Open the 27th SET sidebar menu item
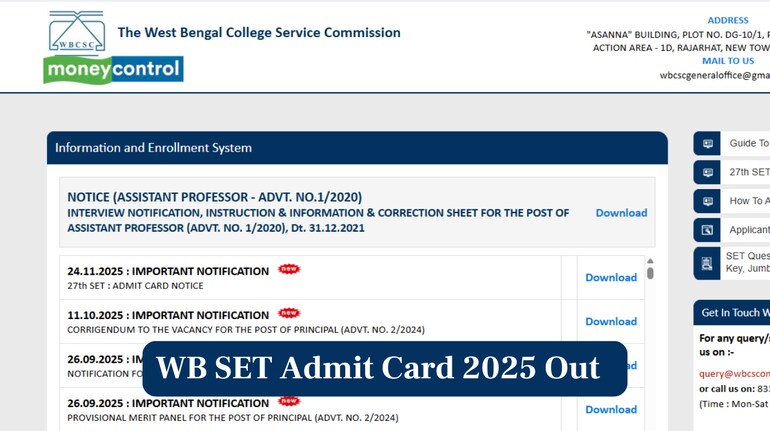The image size is (770, 431). 748,172
